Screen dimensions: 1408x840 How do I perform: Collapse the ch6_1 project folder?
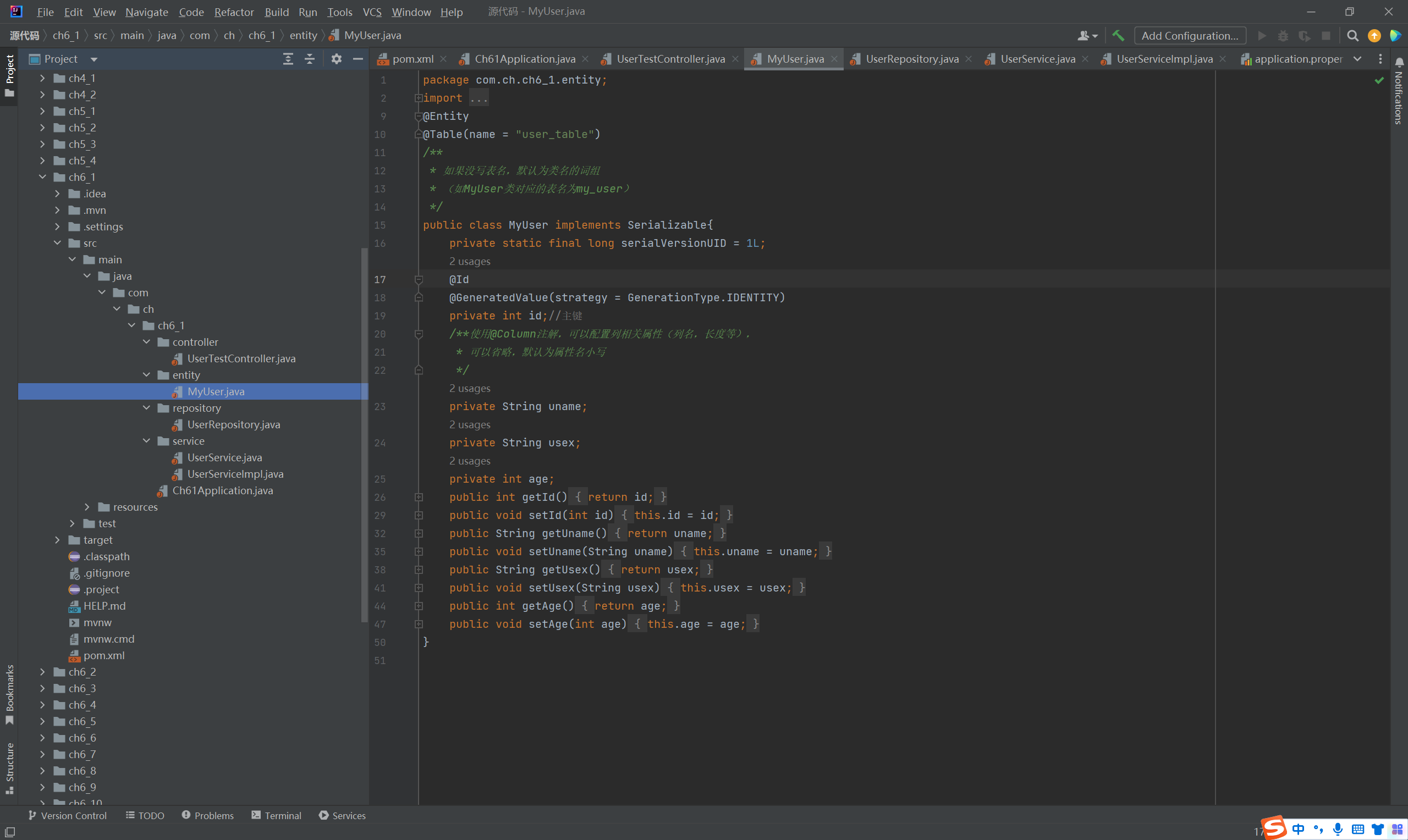point(42,177)
